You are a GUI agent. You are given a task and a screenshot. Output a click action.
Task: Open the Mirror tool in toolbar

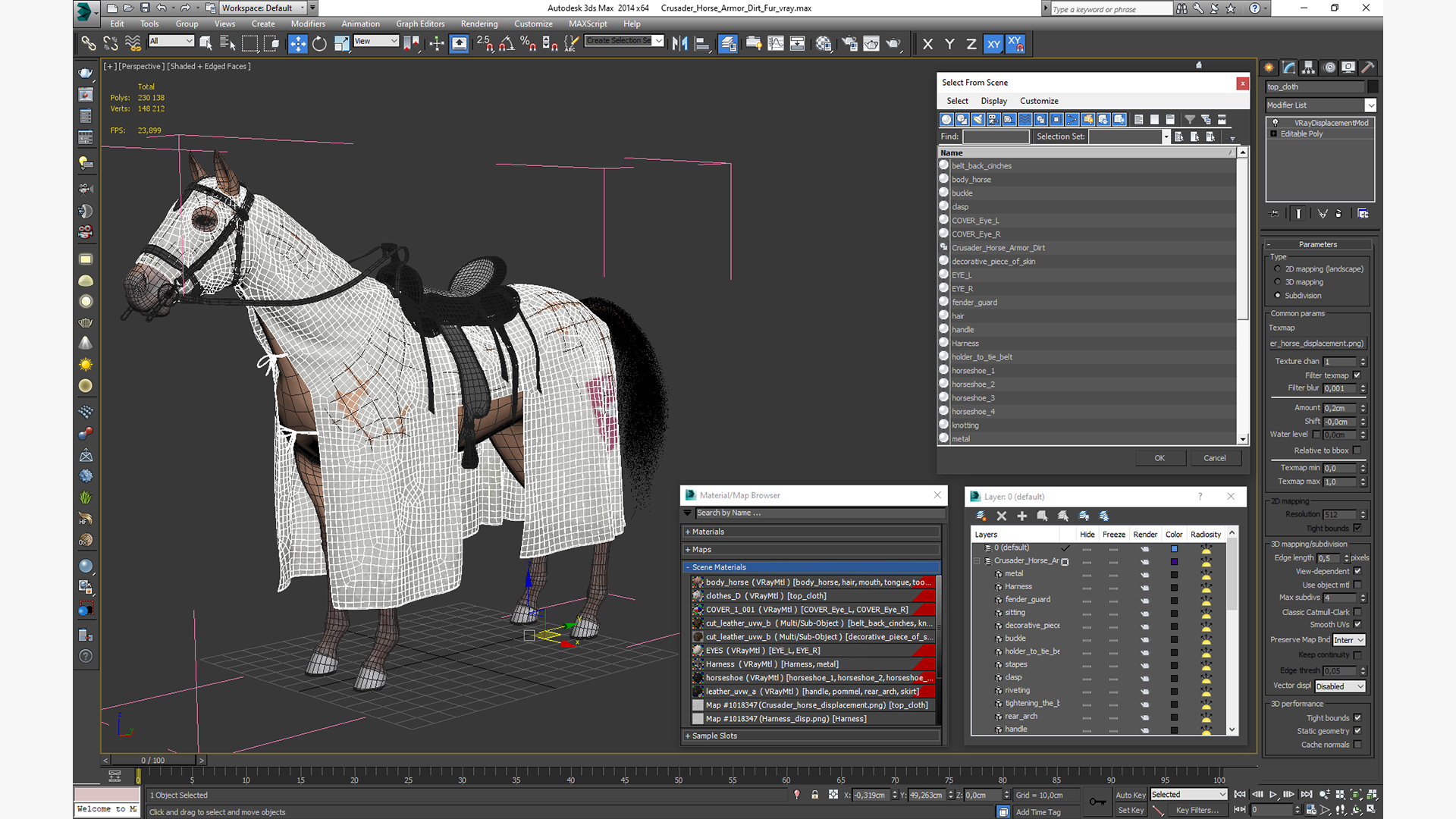pos(679,44)
